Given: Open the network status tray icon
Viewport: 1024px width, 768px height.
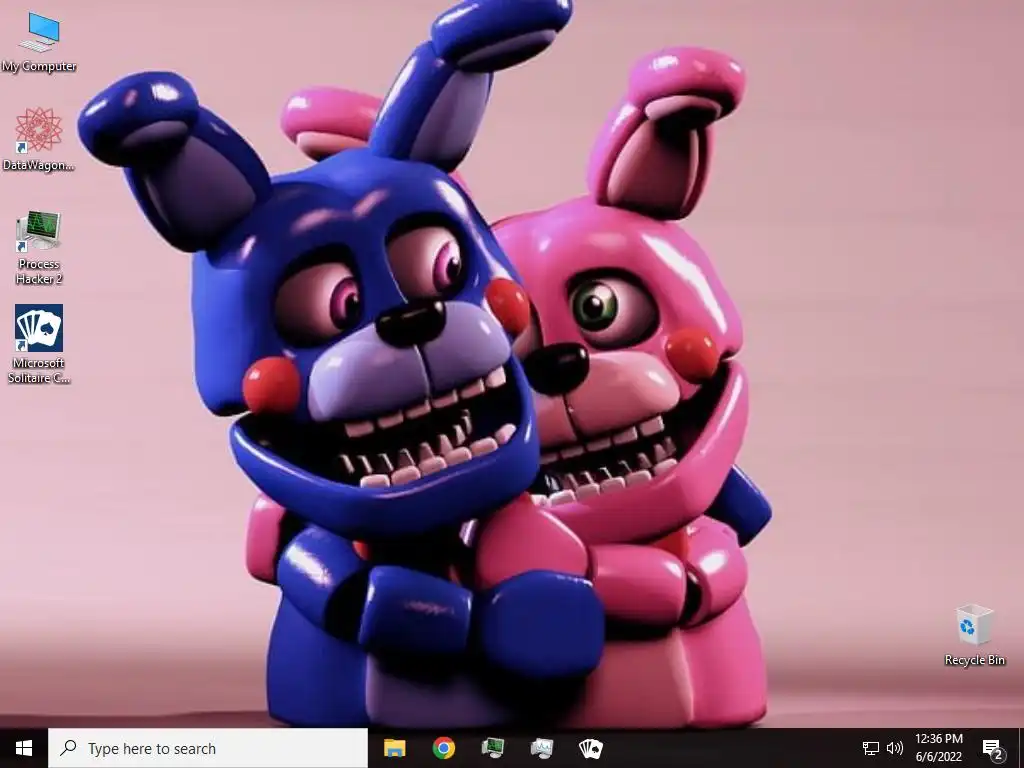Looking at the screenshot, I should click(x=871, y=748).
